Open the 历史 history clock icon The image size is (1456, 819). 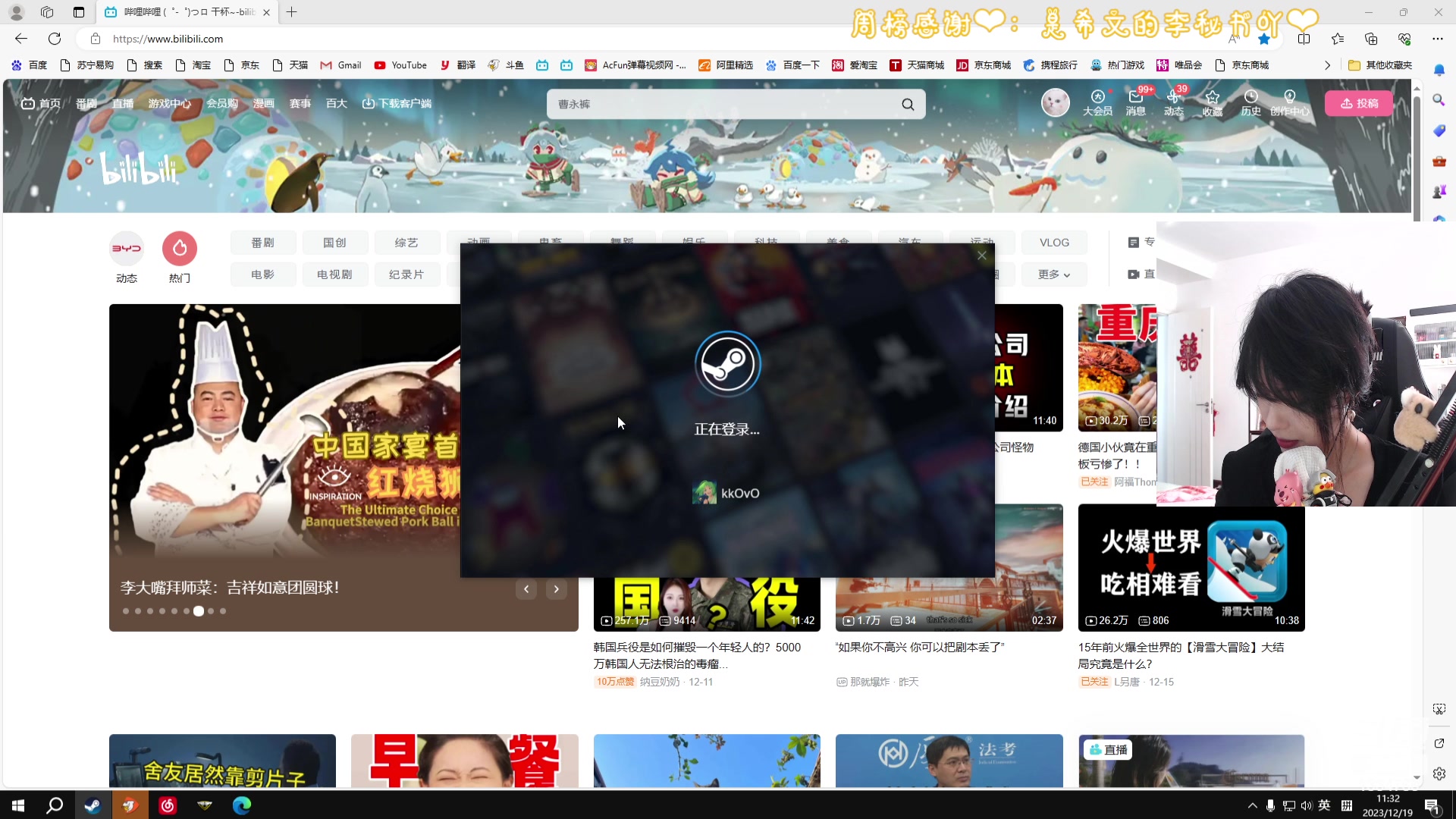1250,103
